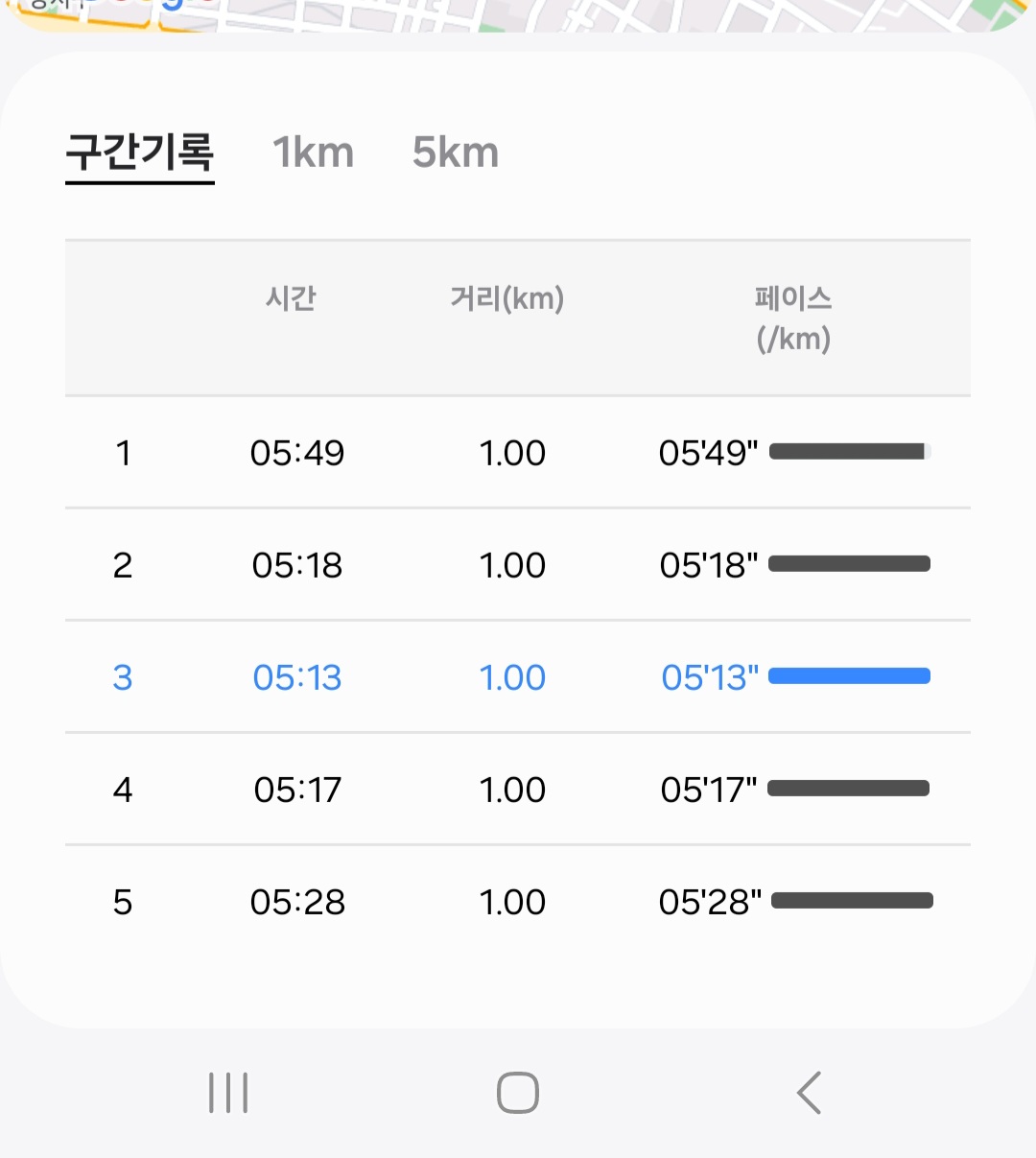1036x1158 pixels.
Task: Click the 05'17" pace value
Action: (x=709, y=790)
